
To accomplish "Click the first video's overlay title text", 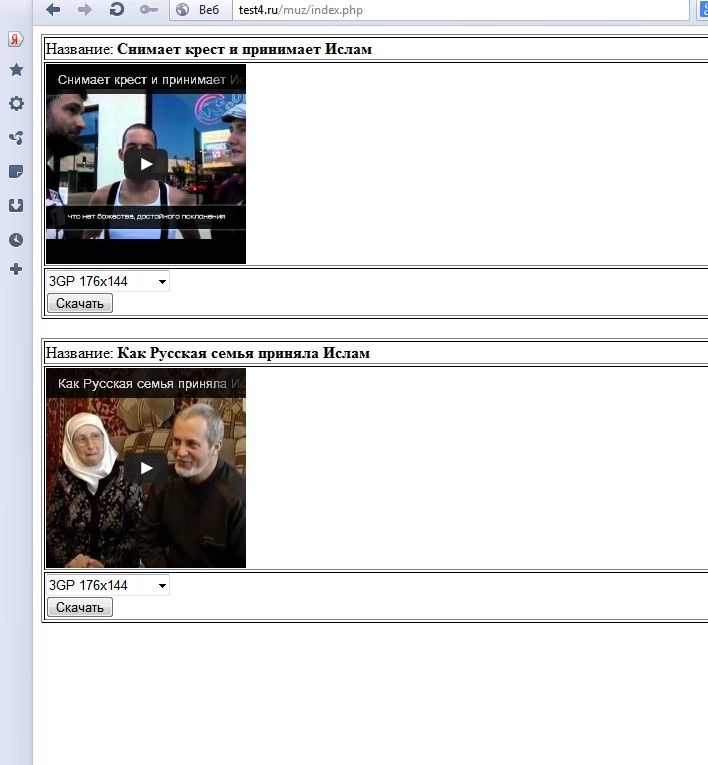I will point(150,80).
